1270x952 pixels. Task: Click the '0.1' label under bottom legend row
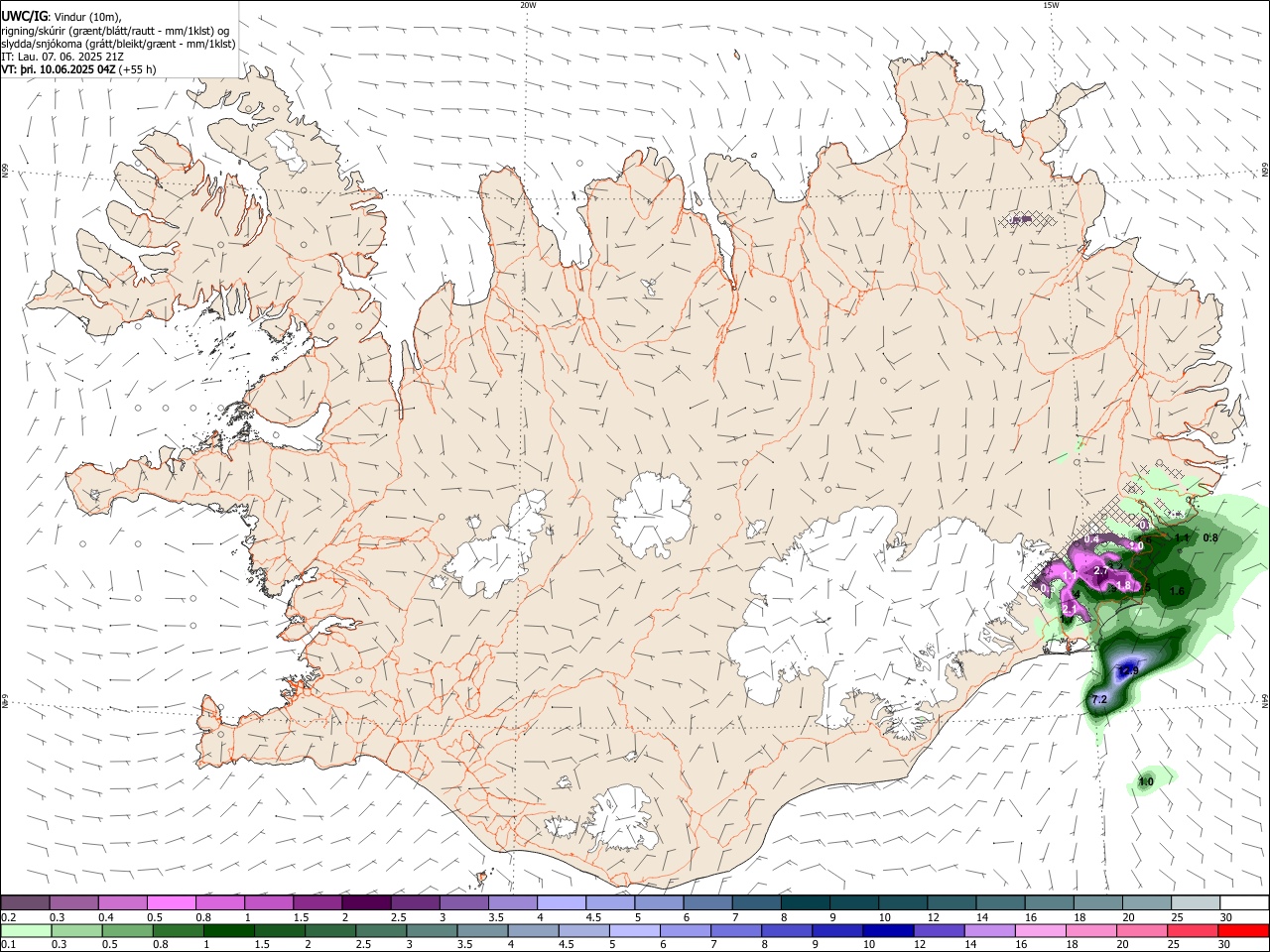point(8,944)
